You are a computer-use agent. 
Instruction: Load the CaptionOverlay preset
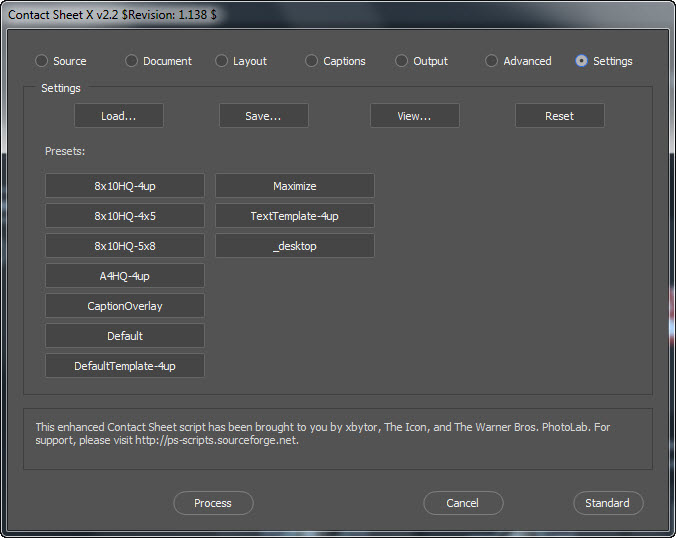point(125,306)
